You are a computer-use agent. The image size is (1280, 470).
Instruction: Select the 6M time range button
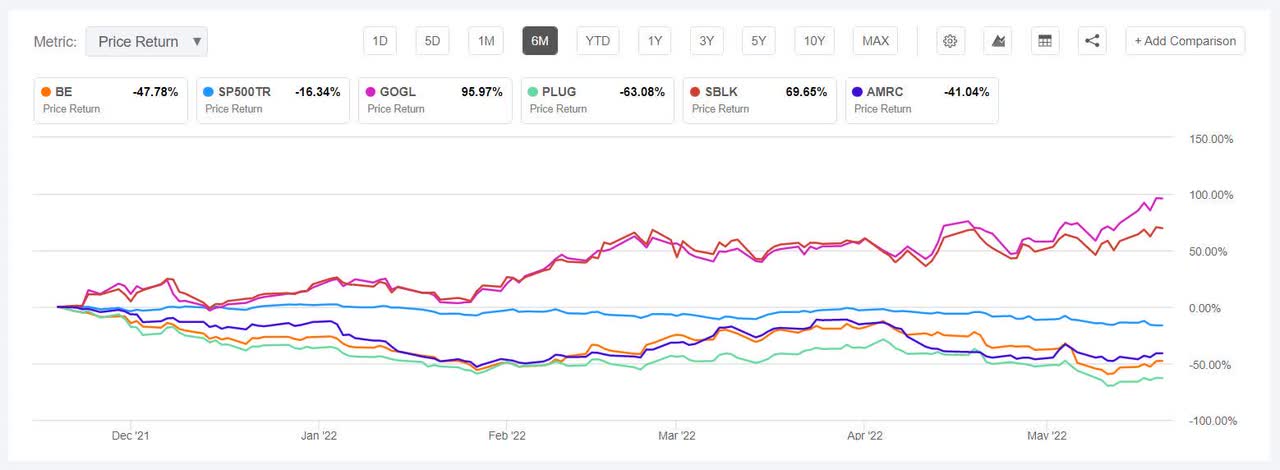539,41
